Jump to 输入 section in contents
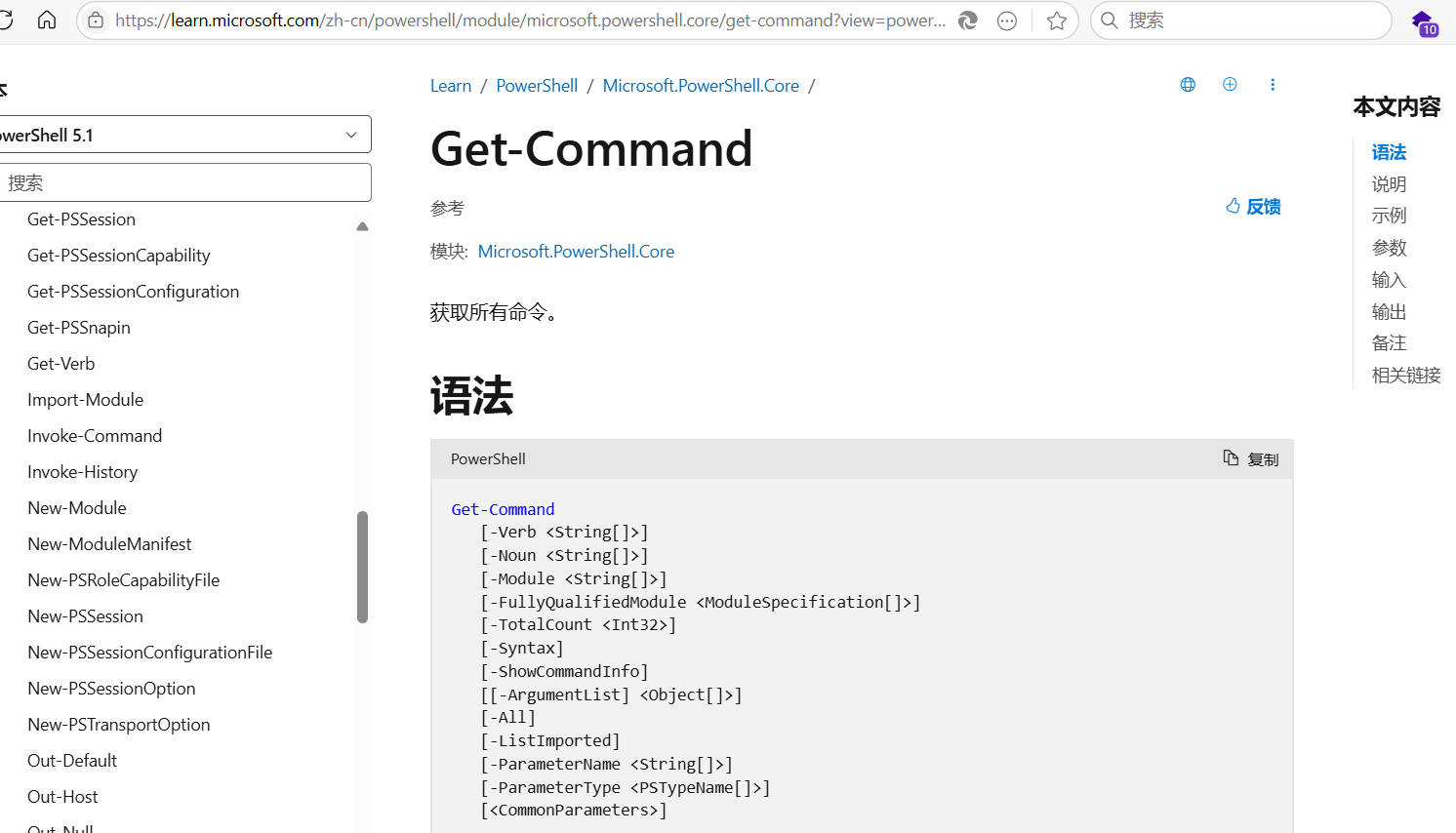Image resolution: width=1456 pixels, height=833 pixels. 1389,280
